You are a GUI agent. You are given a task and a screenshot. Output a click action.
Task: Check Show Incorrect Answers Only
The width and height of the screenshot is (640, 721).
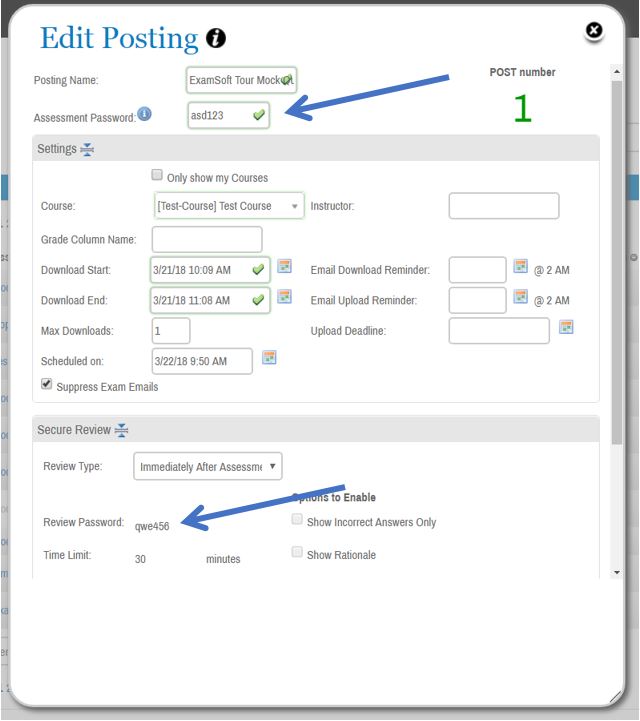[297, 520]
